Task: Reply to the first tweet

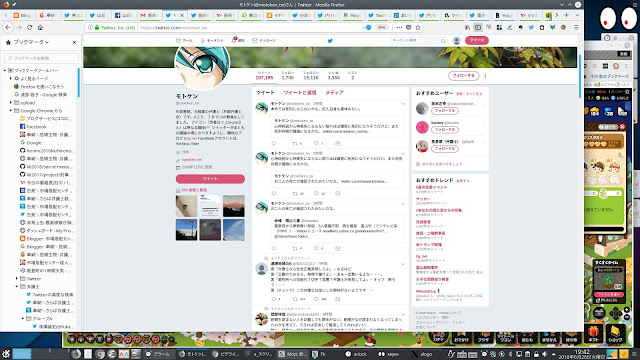Action: click(274, 143)
